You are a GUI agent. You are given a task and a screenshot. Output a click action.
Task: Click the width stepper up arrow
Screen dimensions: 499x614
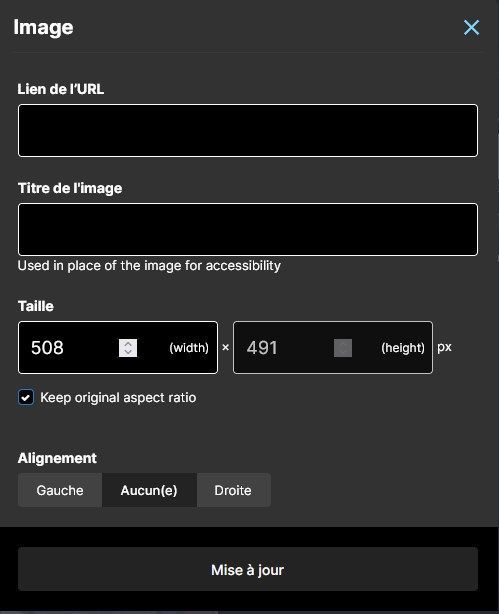click(128, 344)
